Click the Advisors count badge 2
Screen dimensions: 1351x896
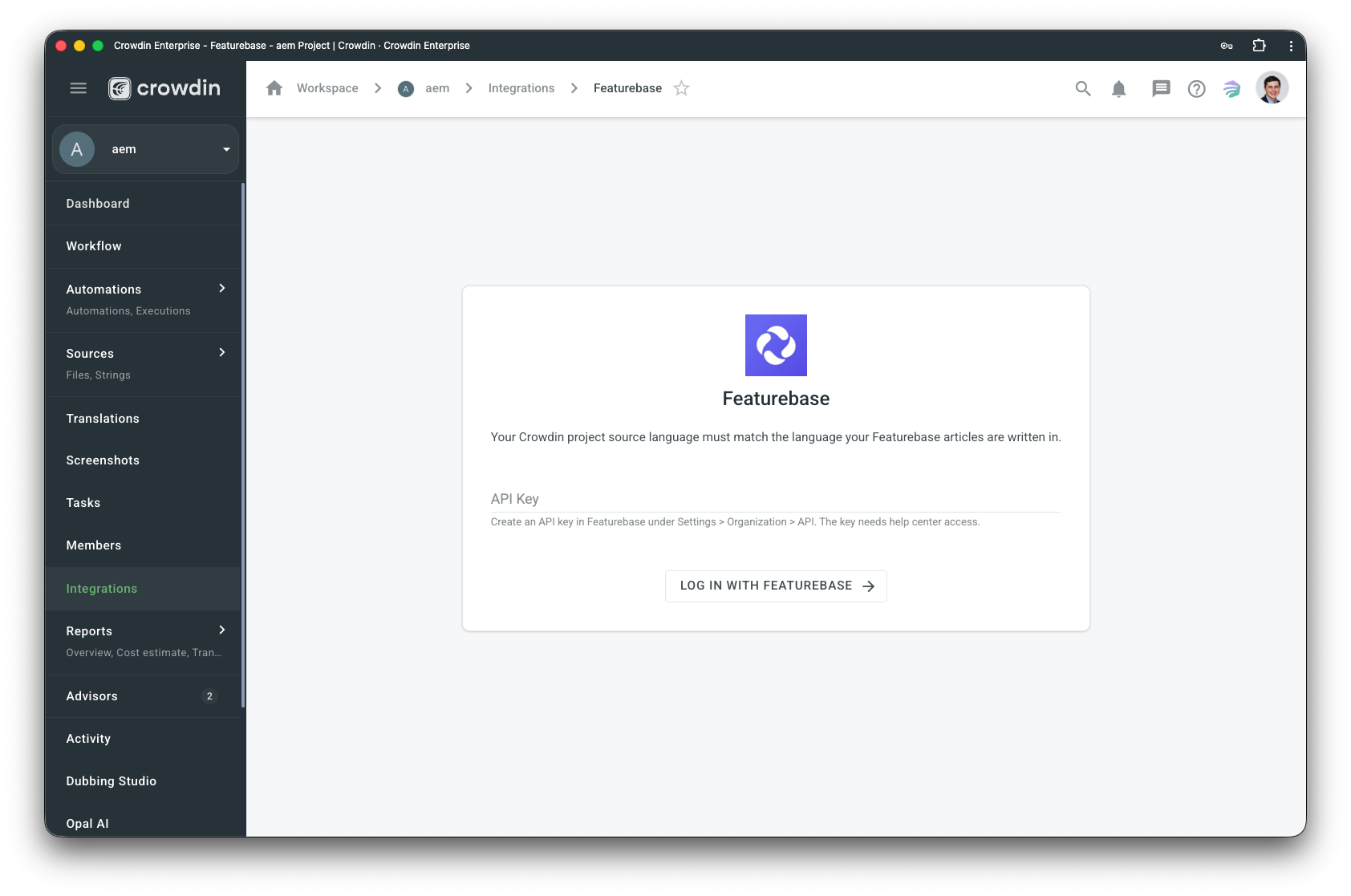(209, 696)
